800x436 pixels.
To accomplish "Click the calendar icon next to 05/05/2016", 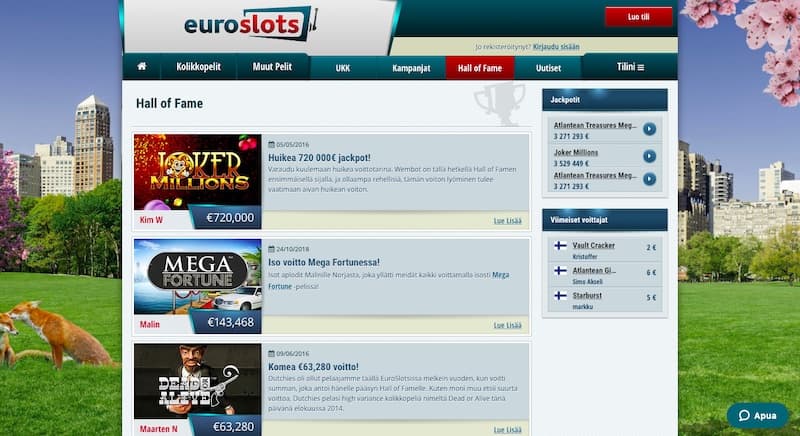I will pyautogui.click(x=271, y=145).
